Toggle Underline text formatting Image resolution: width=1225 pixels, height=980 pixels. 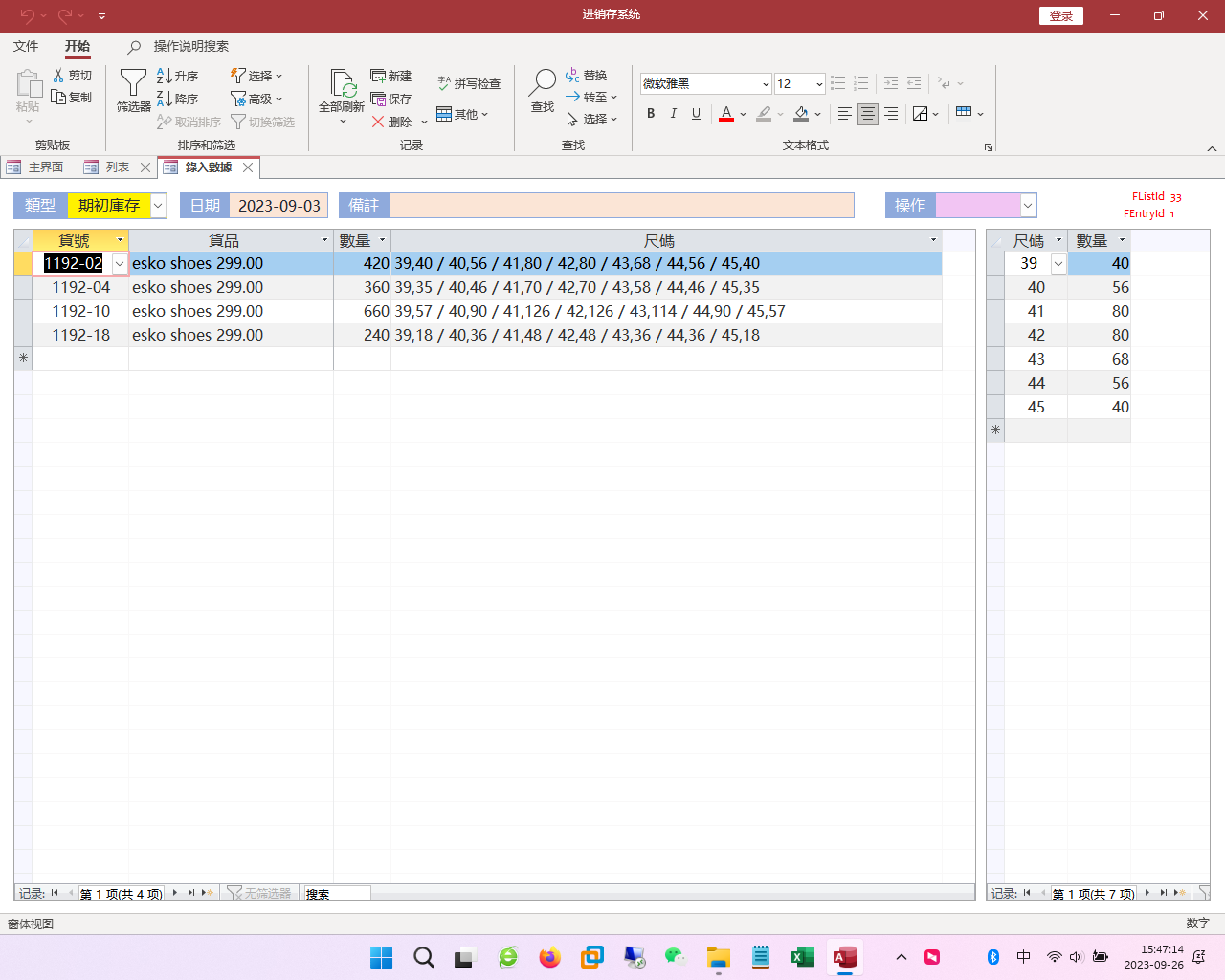tap(696, 114)
